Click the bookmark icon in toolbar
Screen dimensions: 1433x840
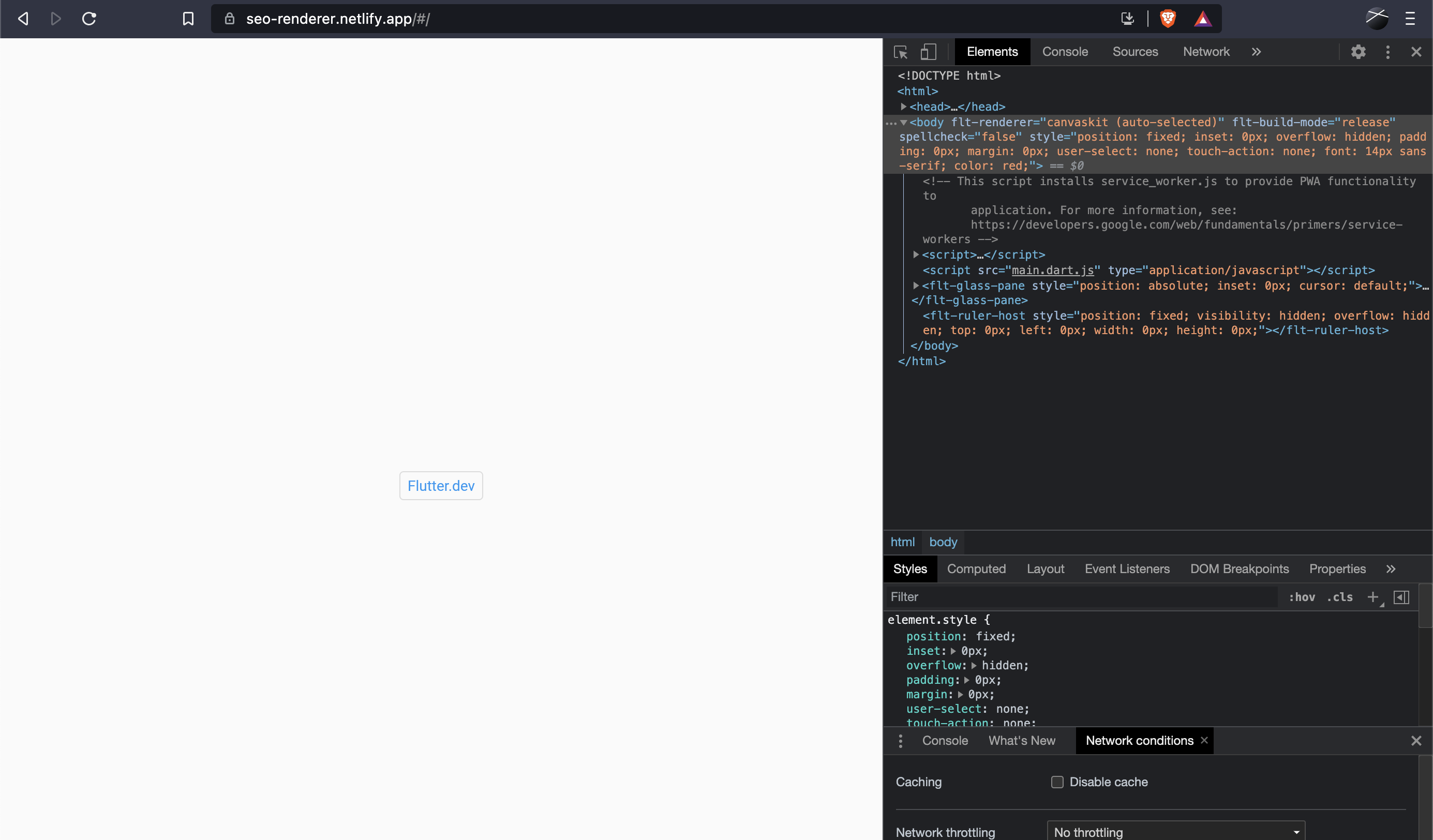coord(187,19)
